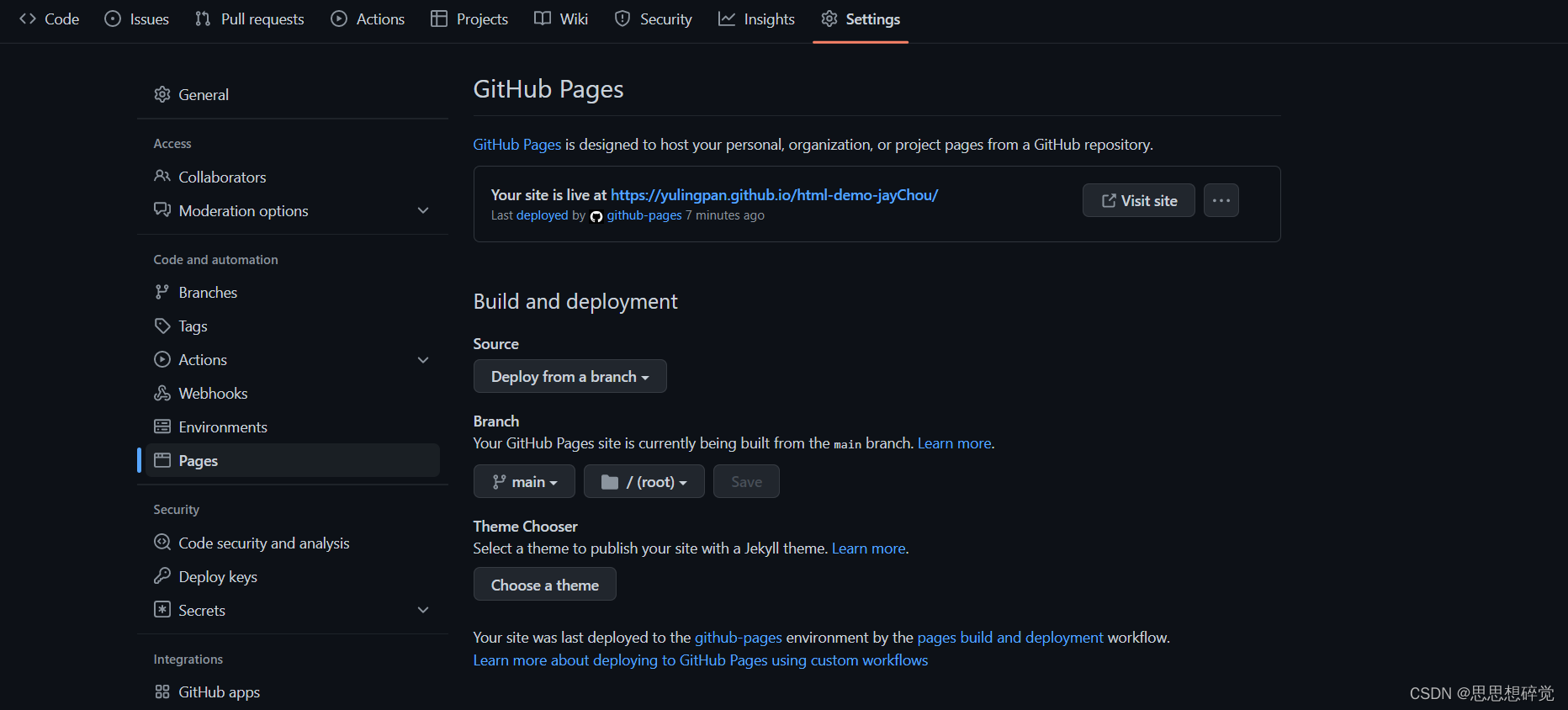Open the Deploy keys settings page
1568x710 pixels.
click(293, 576)
